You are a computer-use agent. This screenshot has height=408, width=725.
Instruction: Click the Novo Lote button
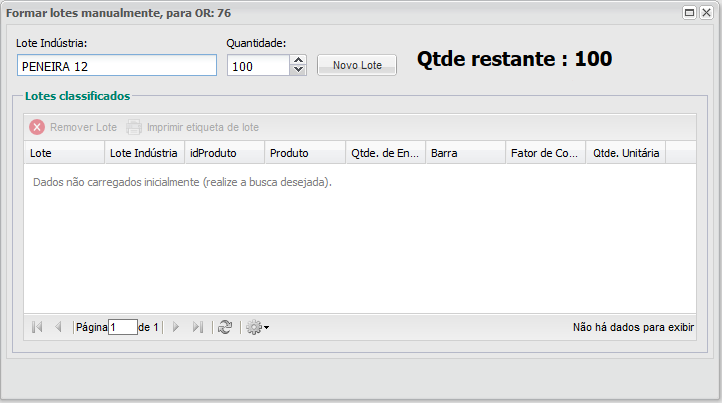[357, 65]
